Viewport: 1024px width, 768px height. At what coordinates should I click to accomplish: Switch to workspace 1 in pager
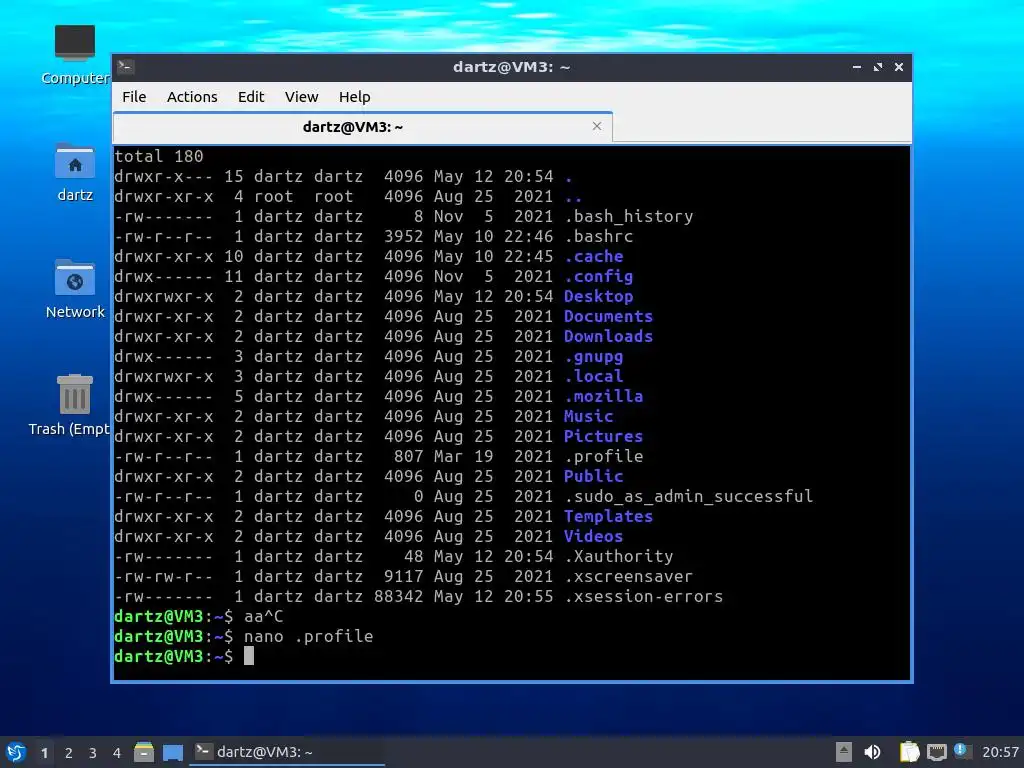point(44,753)
